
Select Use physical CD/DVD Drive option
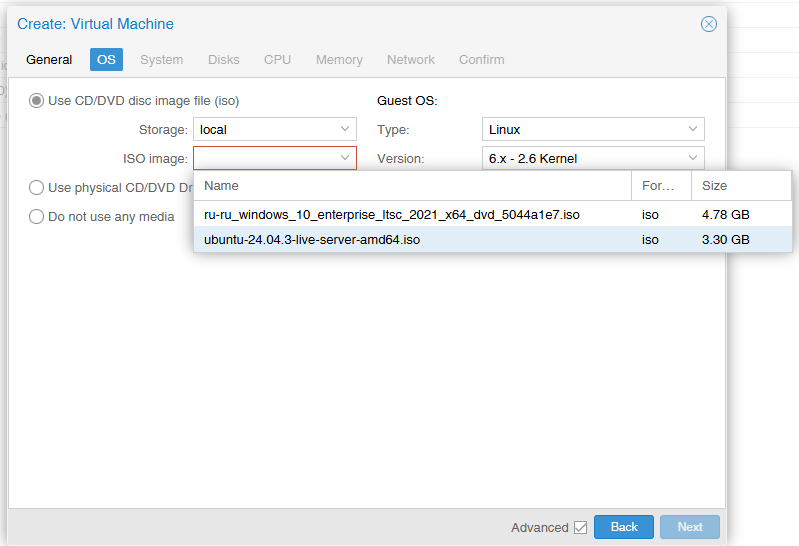[x=36, y=188]
